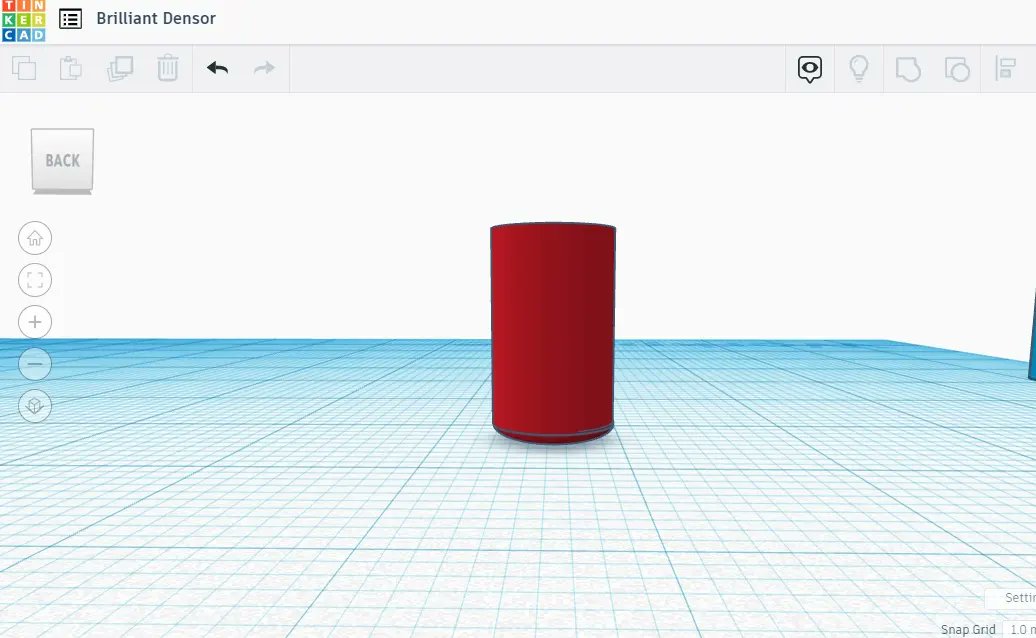This screenshot has width=1036, height=638.
Task: Open the Snap Grid value dropdown
Action: (x=1019, y=629)
